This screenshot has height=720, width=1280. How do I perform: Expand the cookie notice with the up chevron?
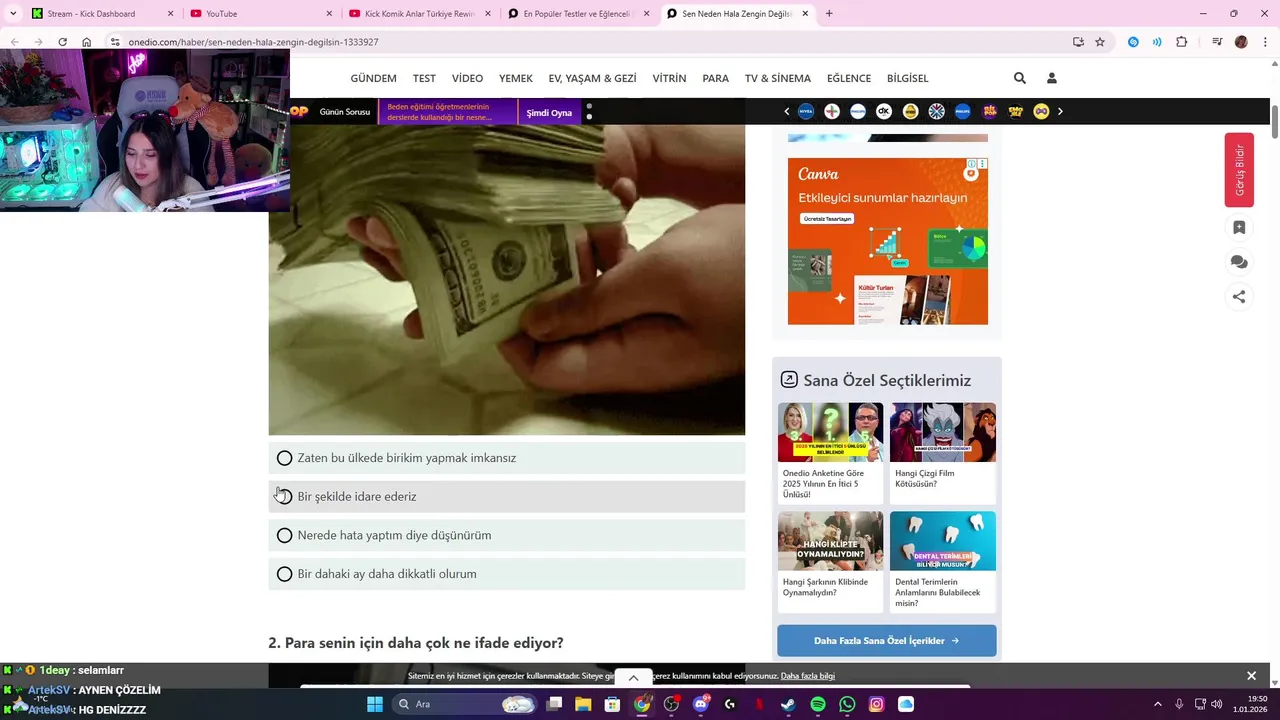point(633,678)
